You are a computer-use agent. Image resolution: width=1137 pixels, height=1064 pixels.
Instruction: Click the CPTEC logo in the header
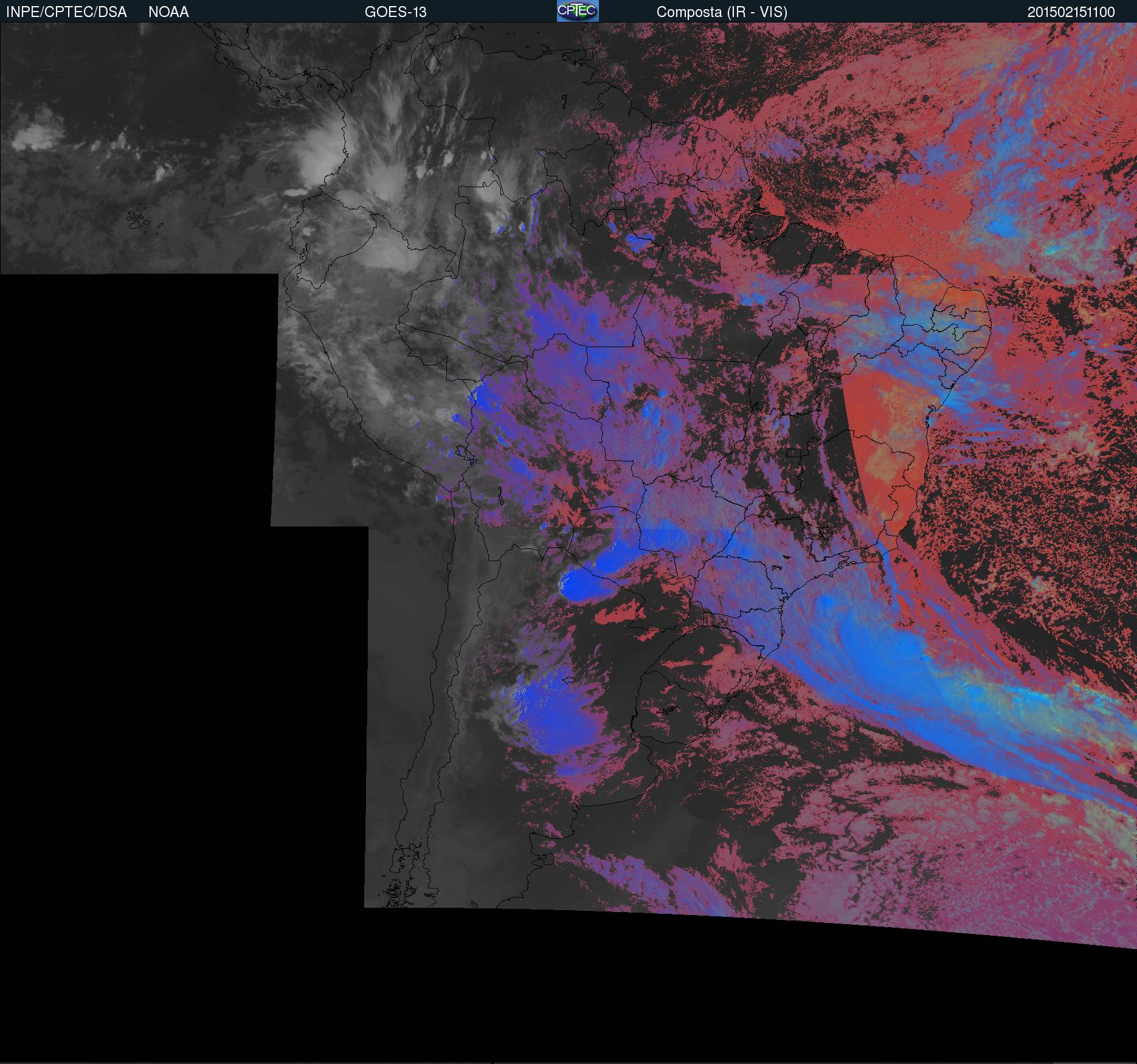point(578,11)
